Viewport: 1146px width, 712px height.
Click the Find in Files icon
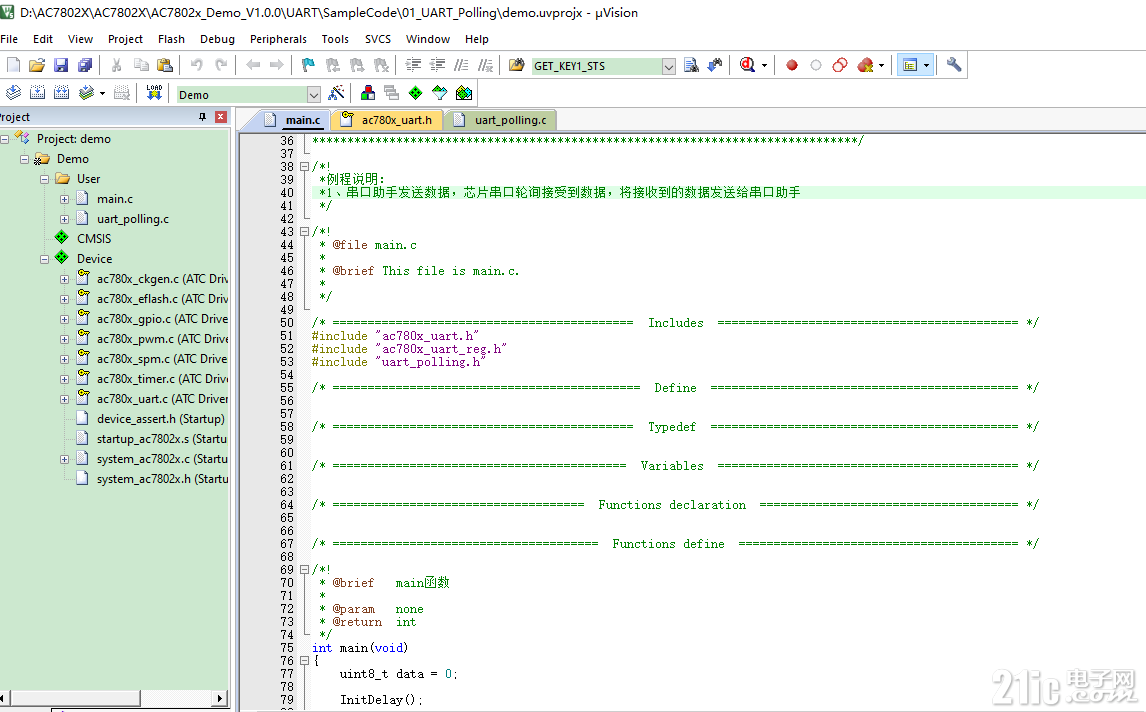point(691,65)
